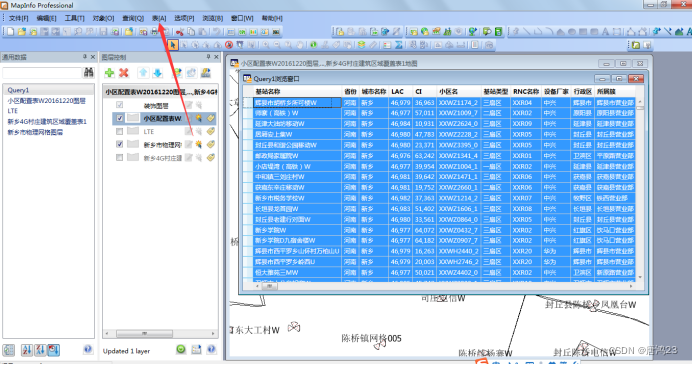
Task: Toggle the 装饰图层 layer visibility checkbox
Action: (119, 105)
